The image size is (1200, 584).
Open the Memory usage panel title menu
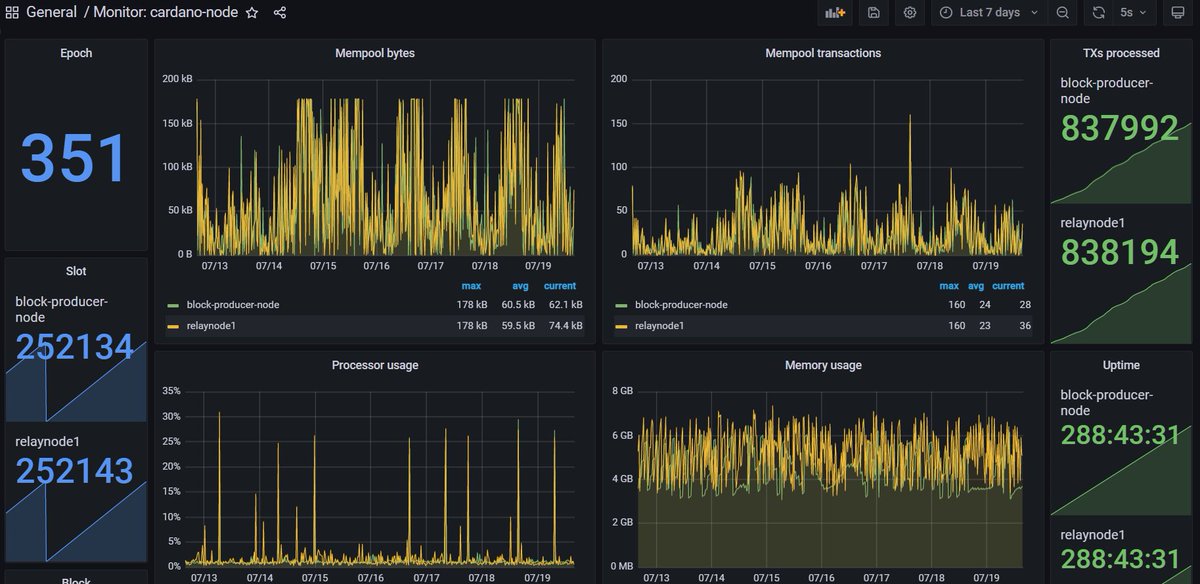(x=823, y=365)
